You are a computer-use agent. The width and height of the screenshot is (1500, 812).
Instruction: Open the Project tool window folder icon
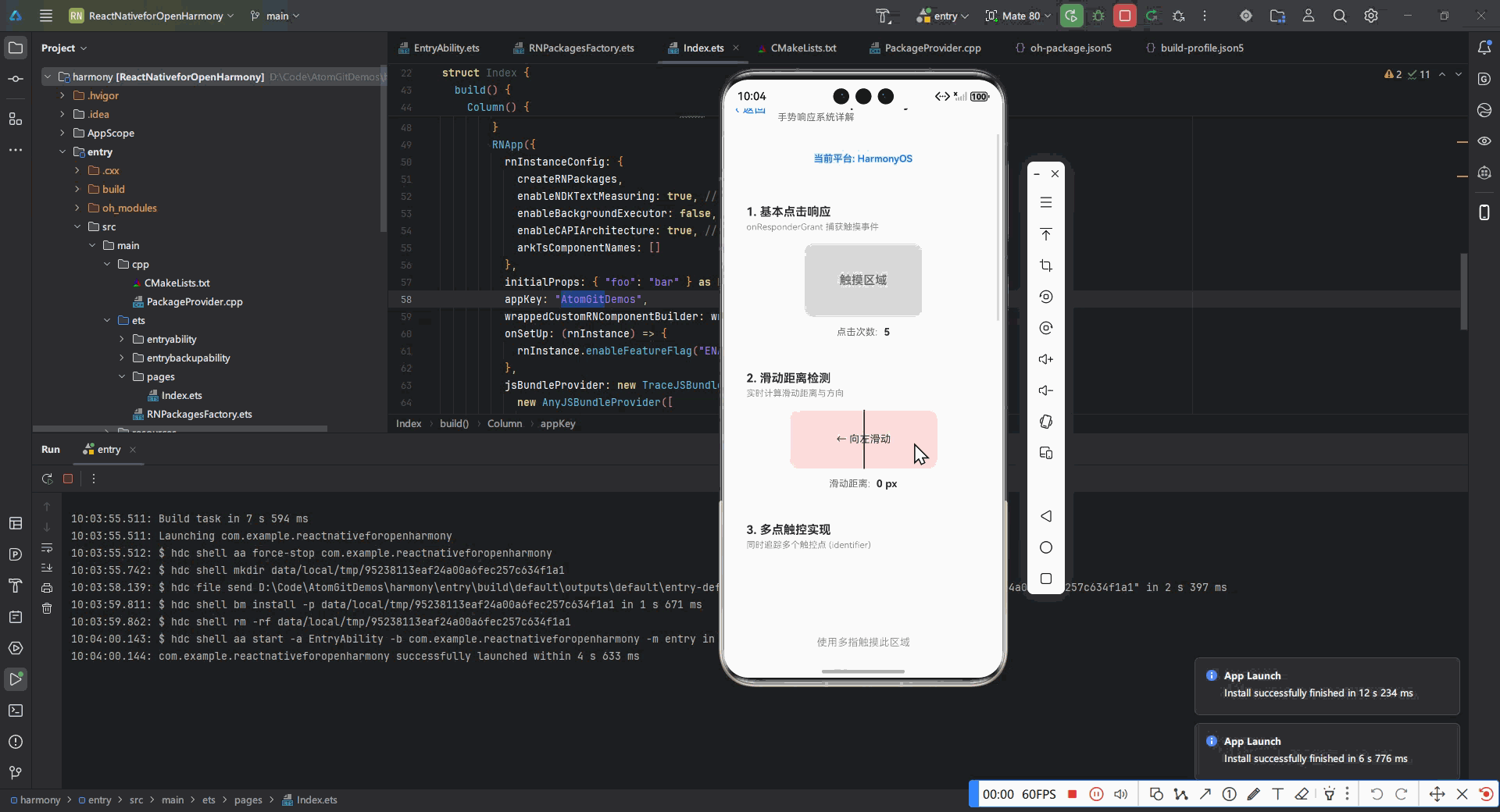click(16, 48)
